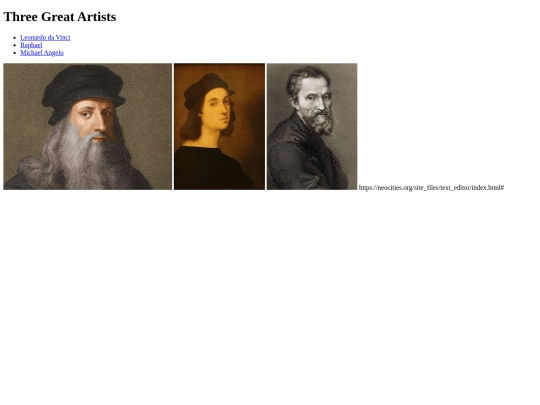Click the black hat in first portrait
Image resolution: width=540 pixels, height=405 pixels.
point(83,90)
